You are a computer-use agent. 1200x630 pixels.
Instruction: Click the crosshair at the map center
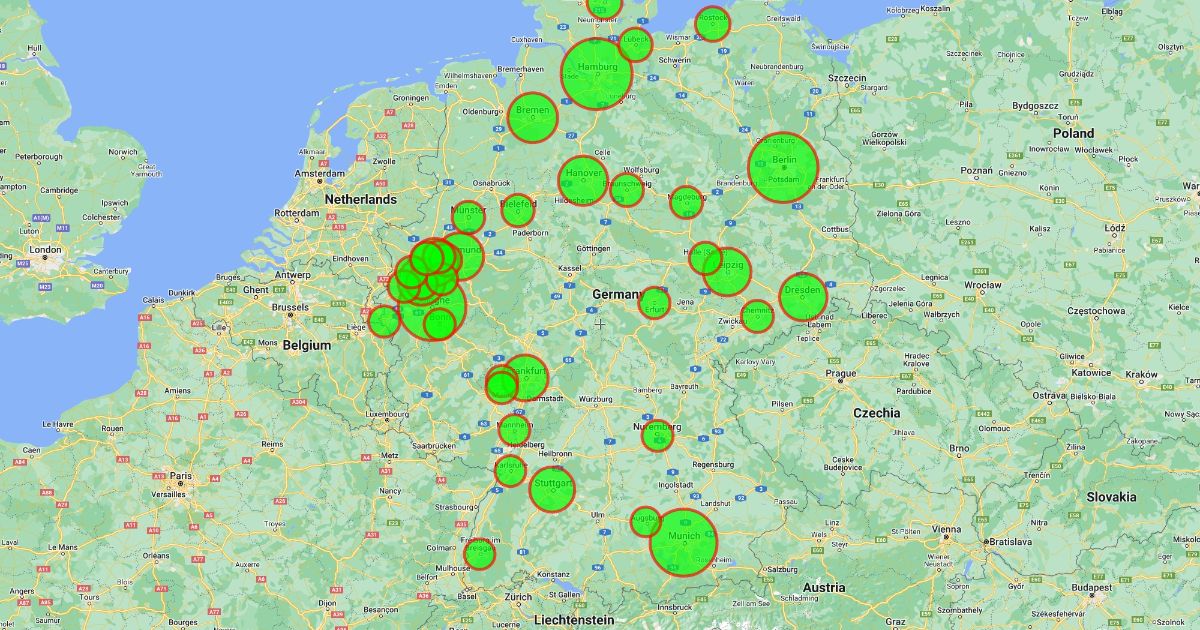click(x=600, y=323)
